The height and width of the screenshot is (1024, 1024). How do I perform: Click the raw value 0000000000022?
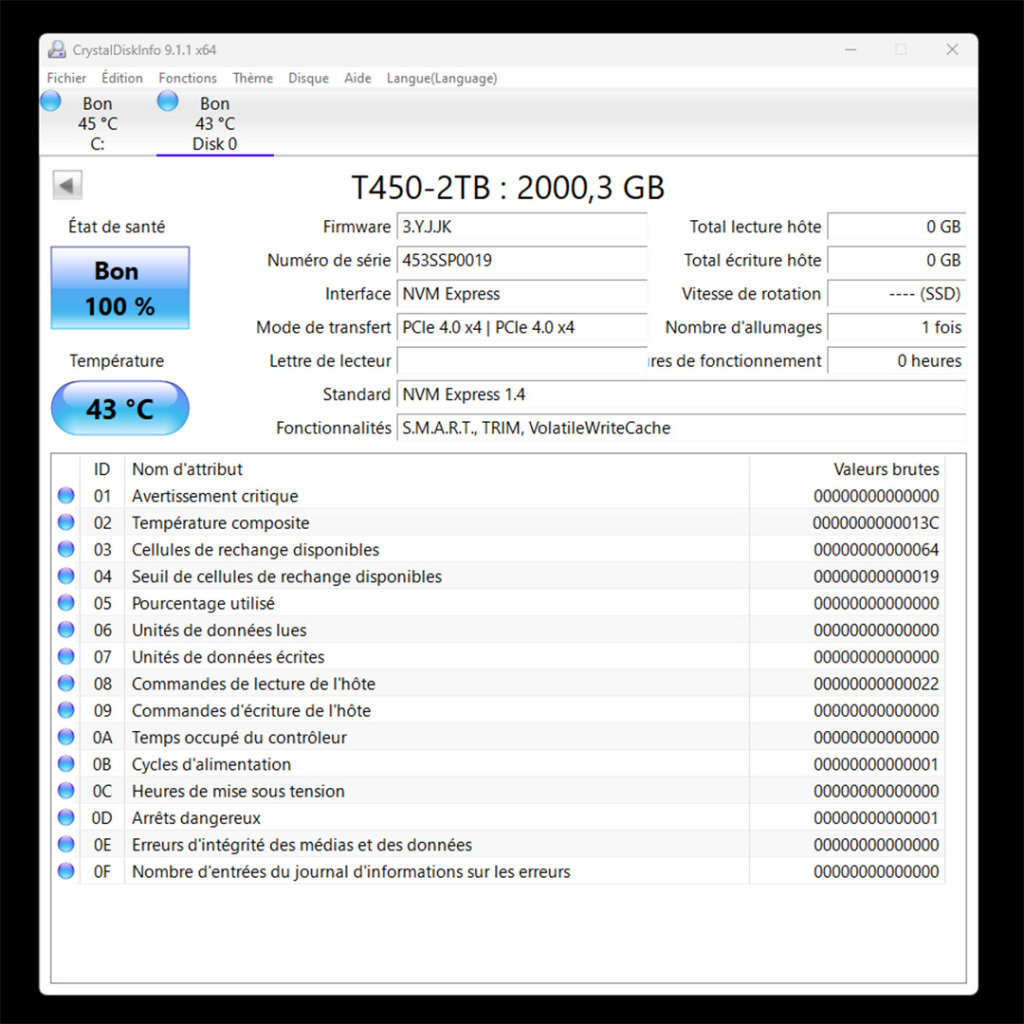point(876,683)
